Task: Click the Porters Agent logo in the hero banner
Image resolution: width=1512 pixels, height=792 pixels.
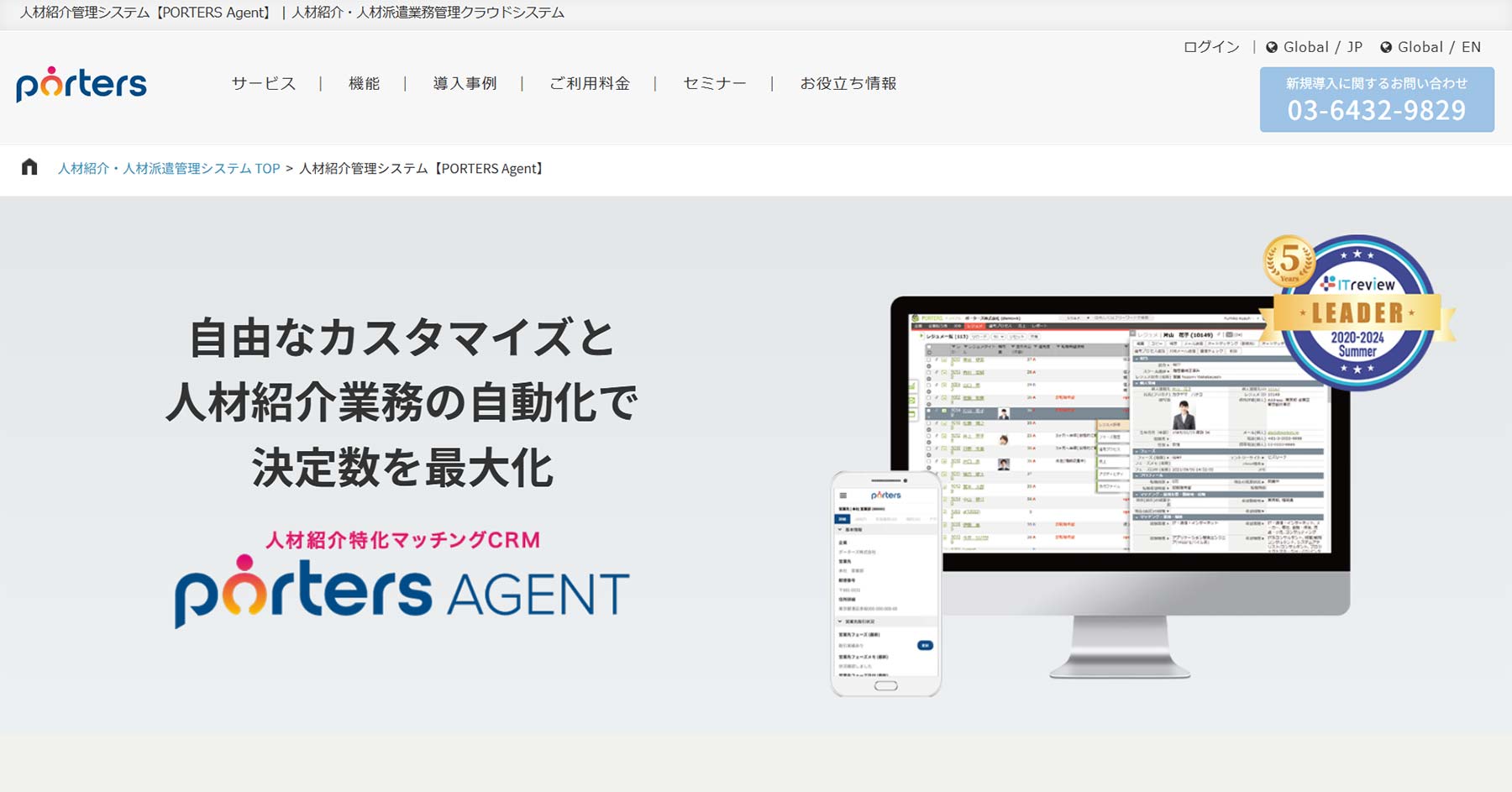Action: [x=402, y=591]
